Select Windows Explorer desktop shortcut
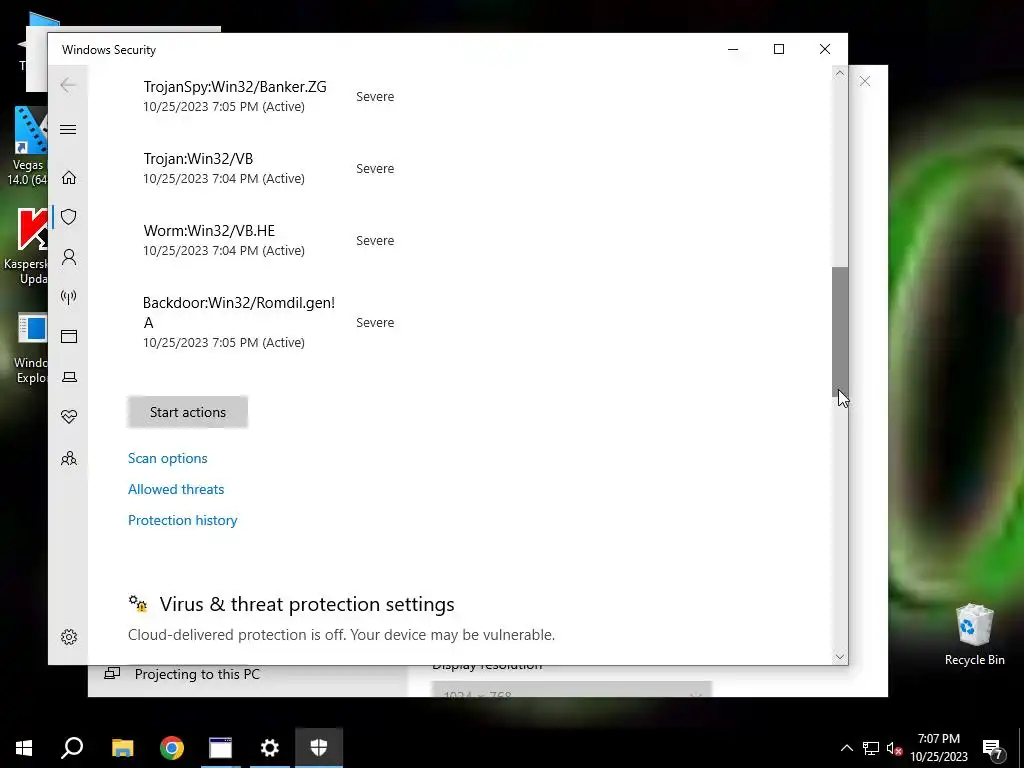1024x768 pixels. tap(29, 347)
